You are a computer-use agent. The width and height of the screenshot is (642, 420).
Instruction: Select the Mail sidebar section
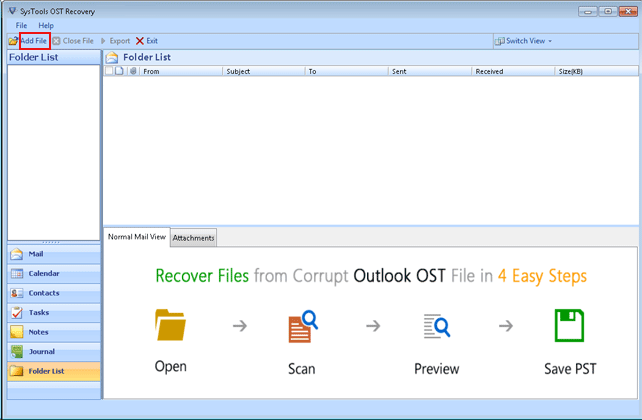point(54,254)
